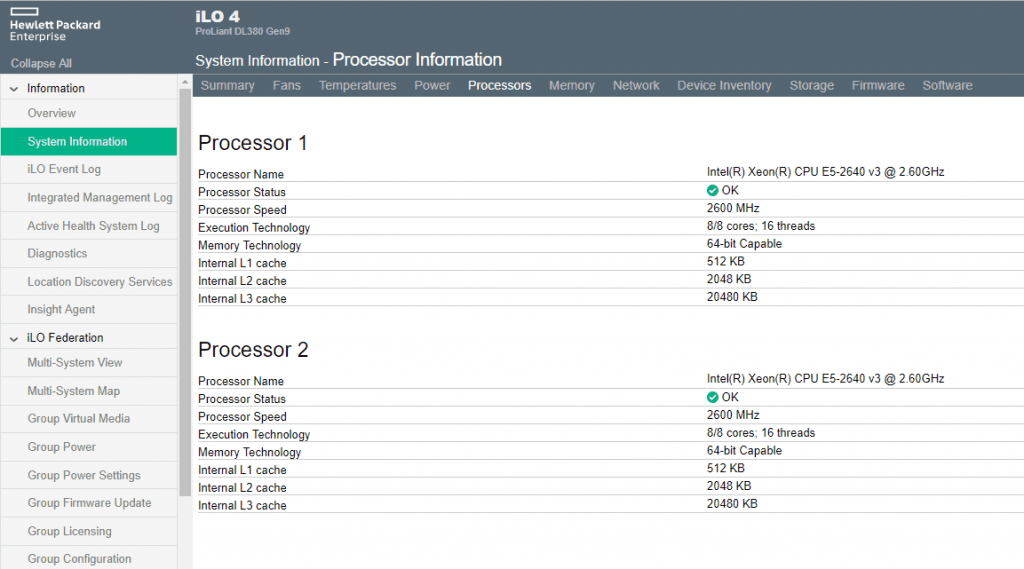The height and width of the screenshot is (569, 1024).
Task: Open iLO Event Log
Action: [89, 169]
